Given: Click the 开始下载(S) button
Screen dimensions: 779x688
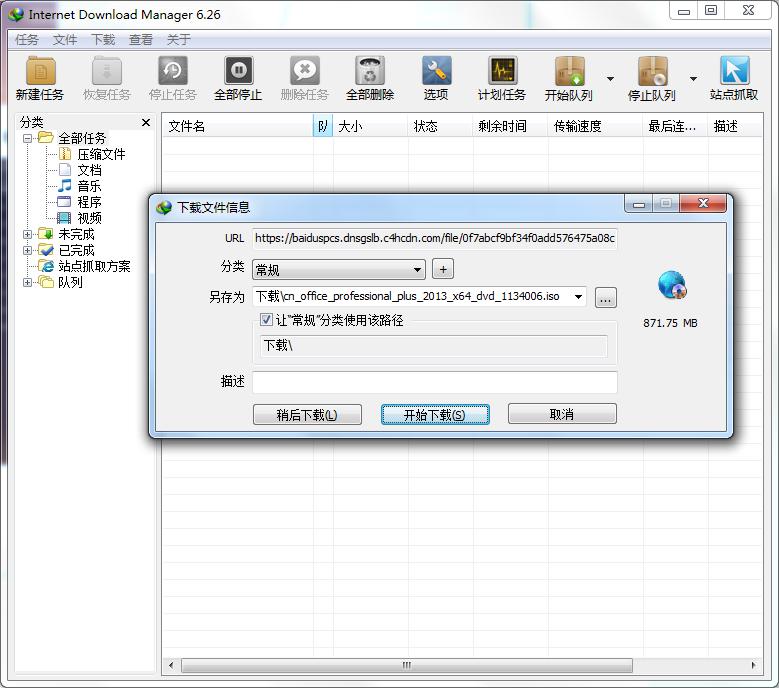Looking at the screenshot, I should coord(435,414).
